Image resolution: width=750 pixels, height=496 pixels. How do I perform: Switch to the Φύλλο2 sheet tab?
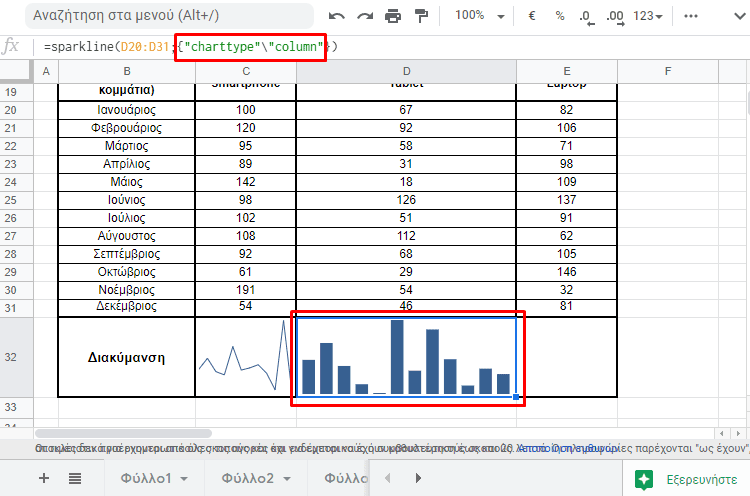point(247,478)
